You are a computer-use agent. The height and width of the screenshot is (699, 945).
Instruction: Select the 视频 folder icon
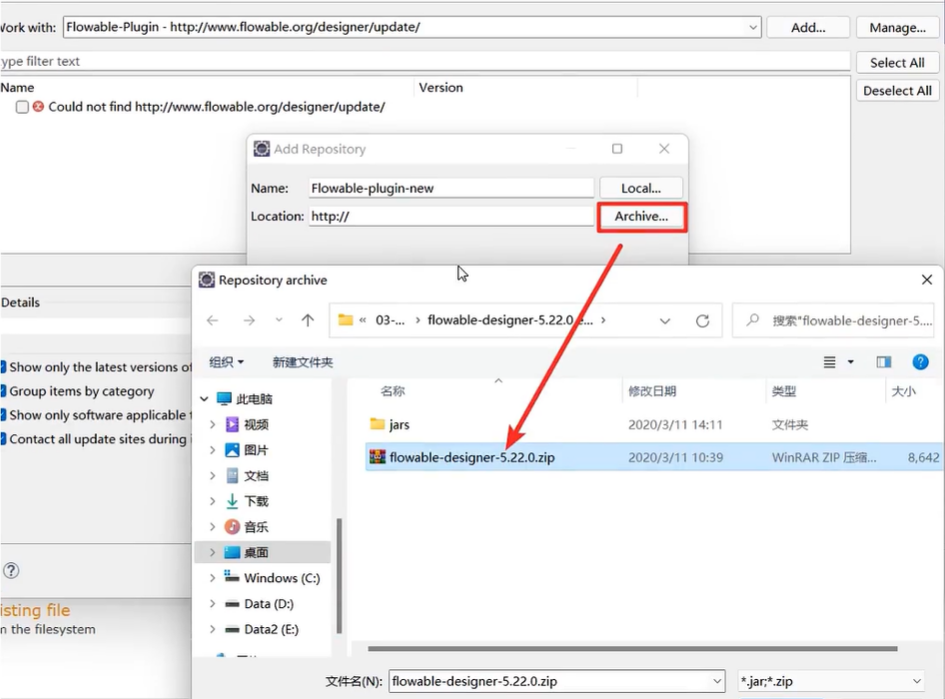(232, 424)
